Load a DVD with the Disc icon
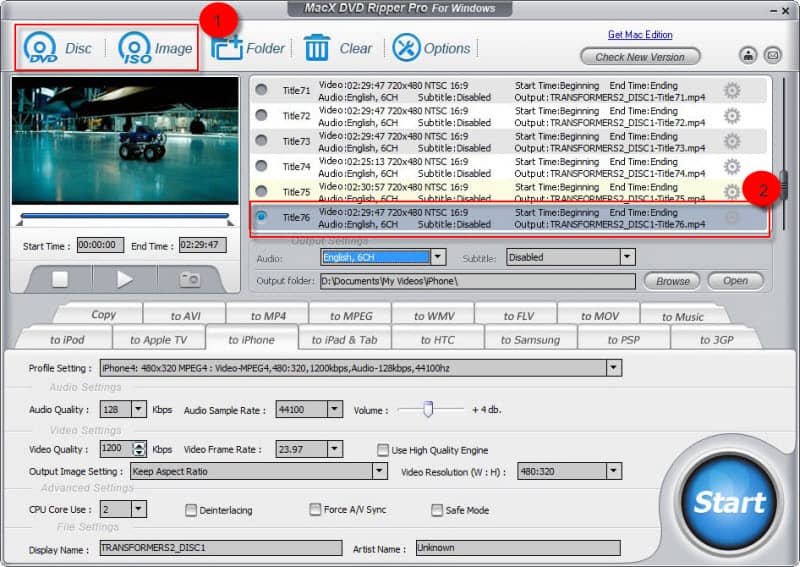The image size is (800, 567). tap(40, 48)
